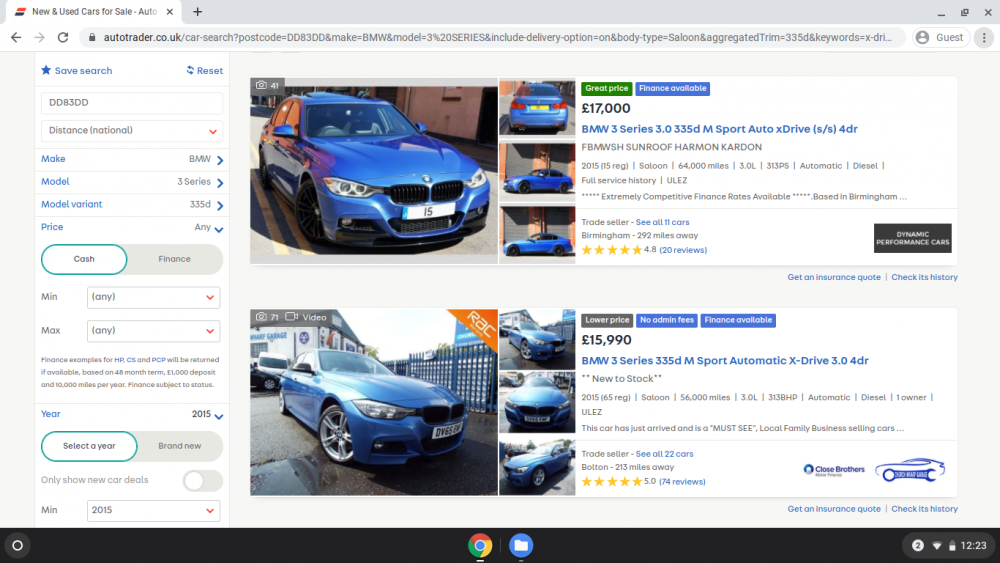Image resolution: width=1000 pixels, height=563 pixels.
Task: Click the browser address bar URL
Action: 497,38
